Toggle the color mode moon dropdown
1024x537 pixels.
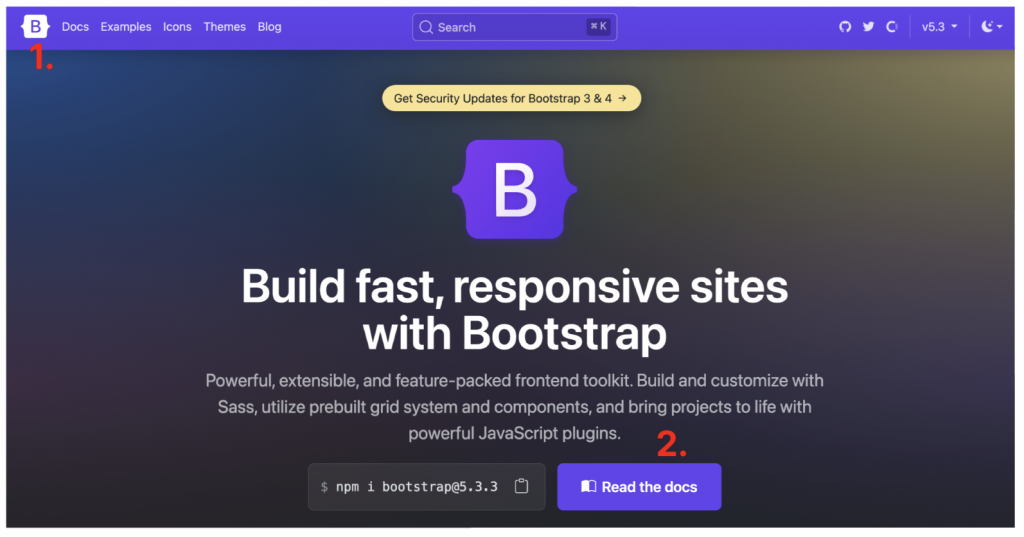[991, 27]
